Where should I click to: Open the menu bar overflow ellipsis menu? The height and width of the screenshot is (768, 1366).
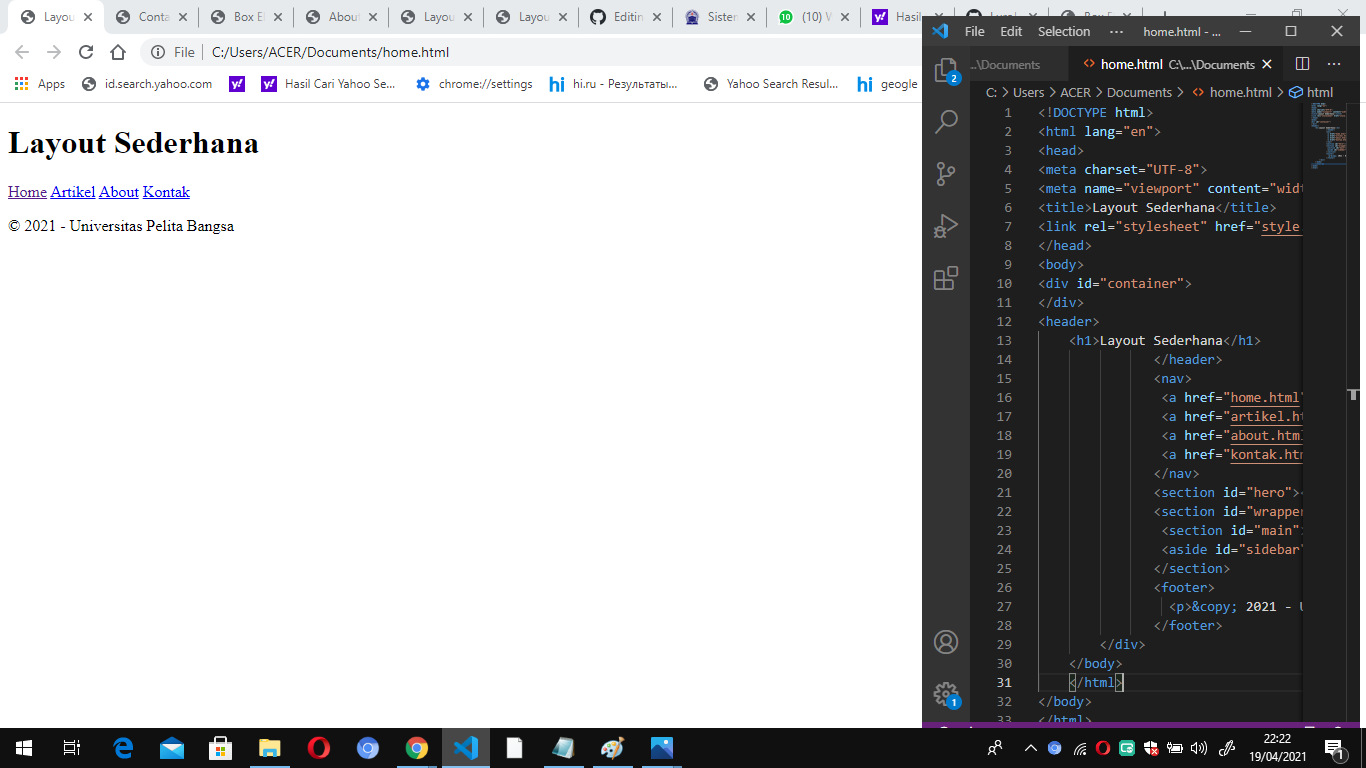1117,31
